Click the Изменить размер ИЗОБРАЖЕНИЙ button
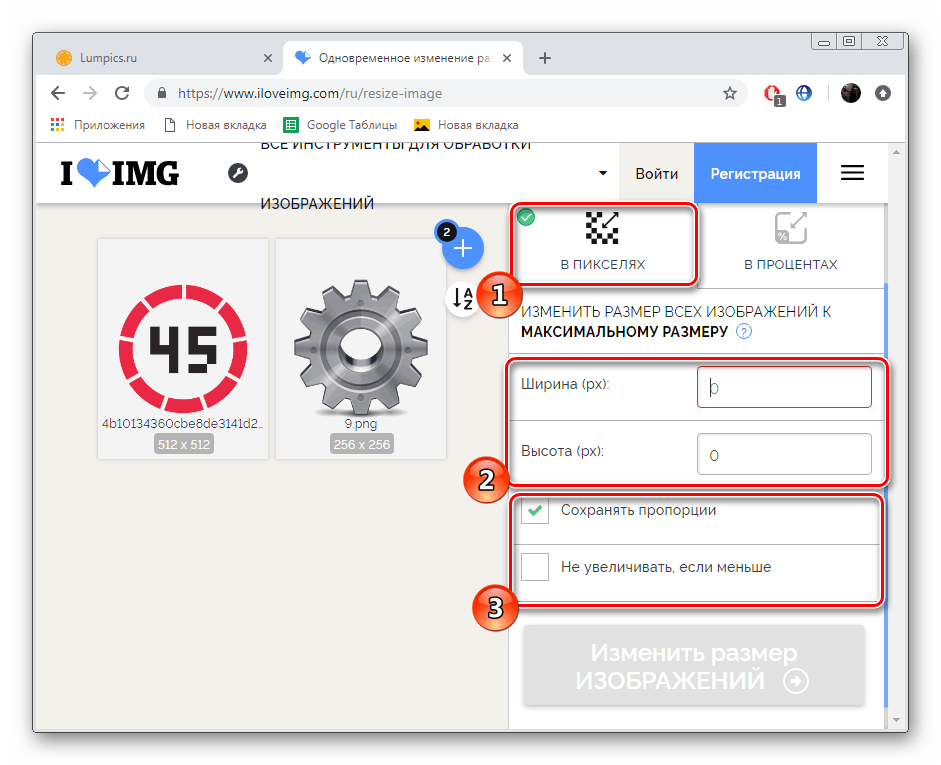This screenshot has width=941, height=765. (x=694, y=665)
